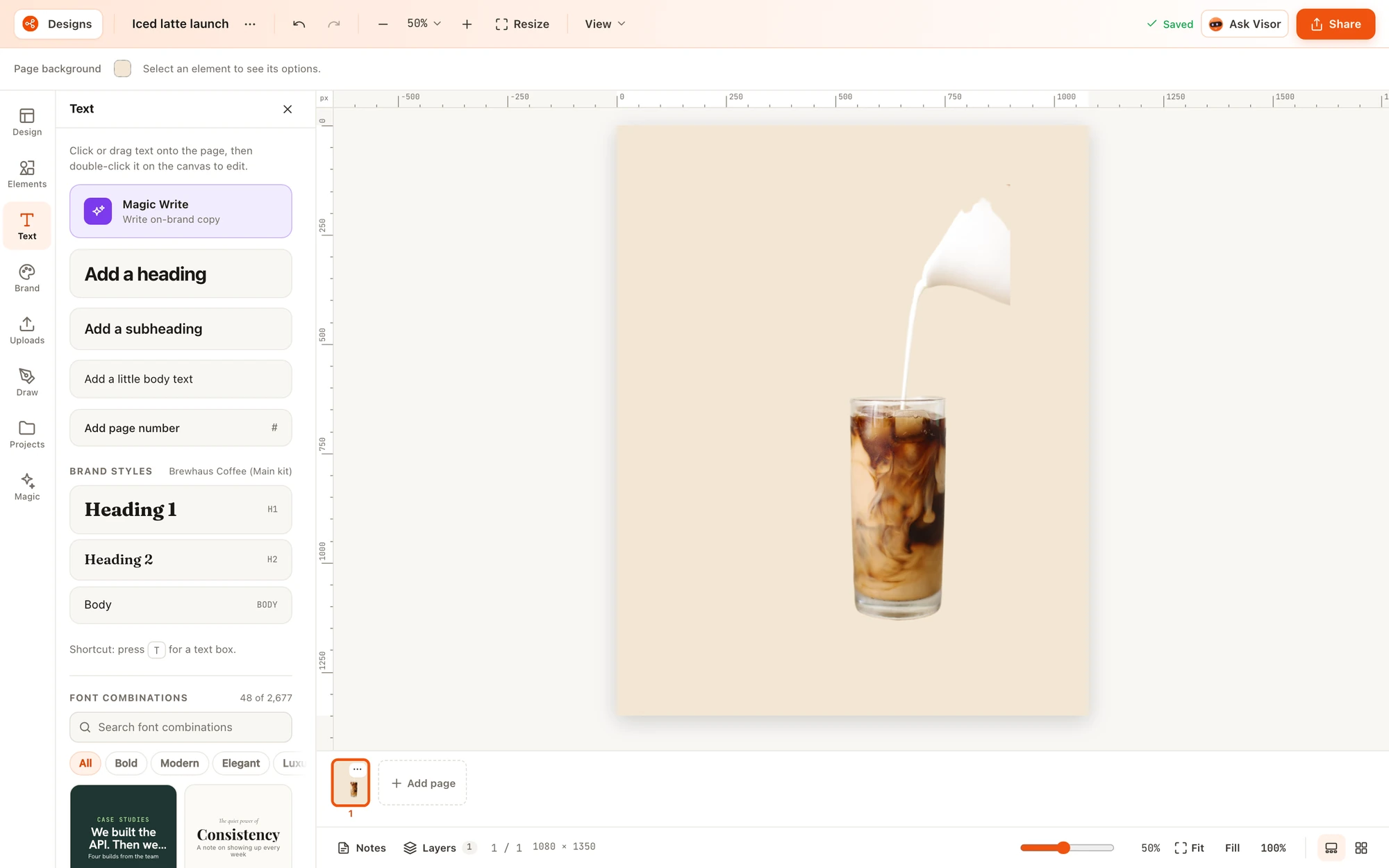Screen dimensions: 1389x868
Task: Apply Heading 1 brand style
Action: 181,510
